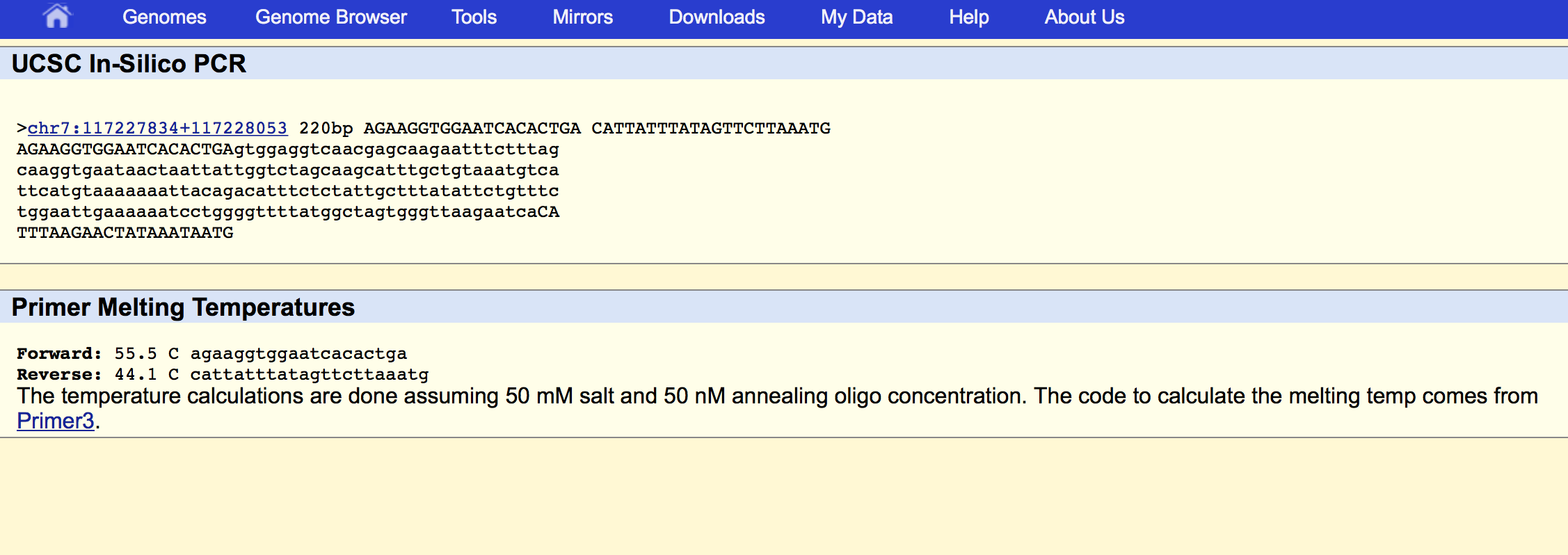Open the Genomes menu

pyautogui.click(x=164, y=17)
